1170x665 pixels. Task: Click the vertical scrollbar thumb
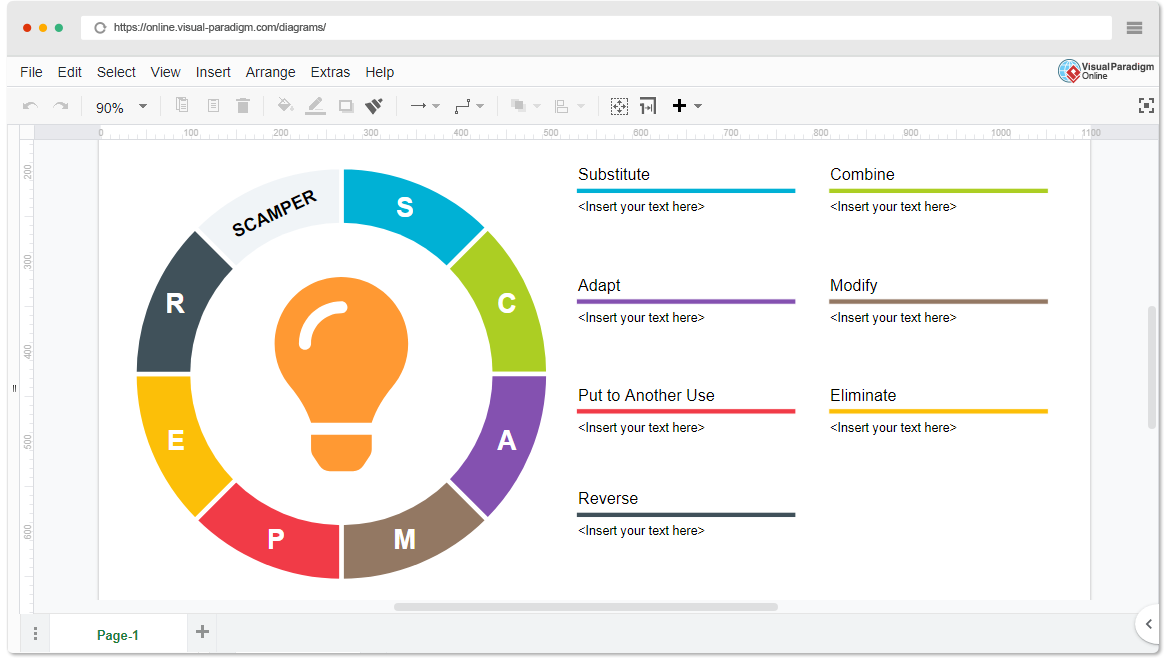click(1152, 366)
